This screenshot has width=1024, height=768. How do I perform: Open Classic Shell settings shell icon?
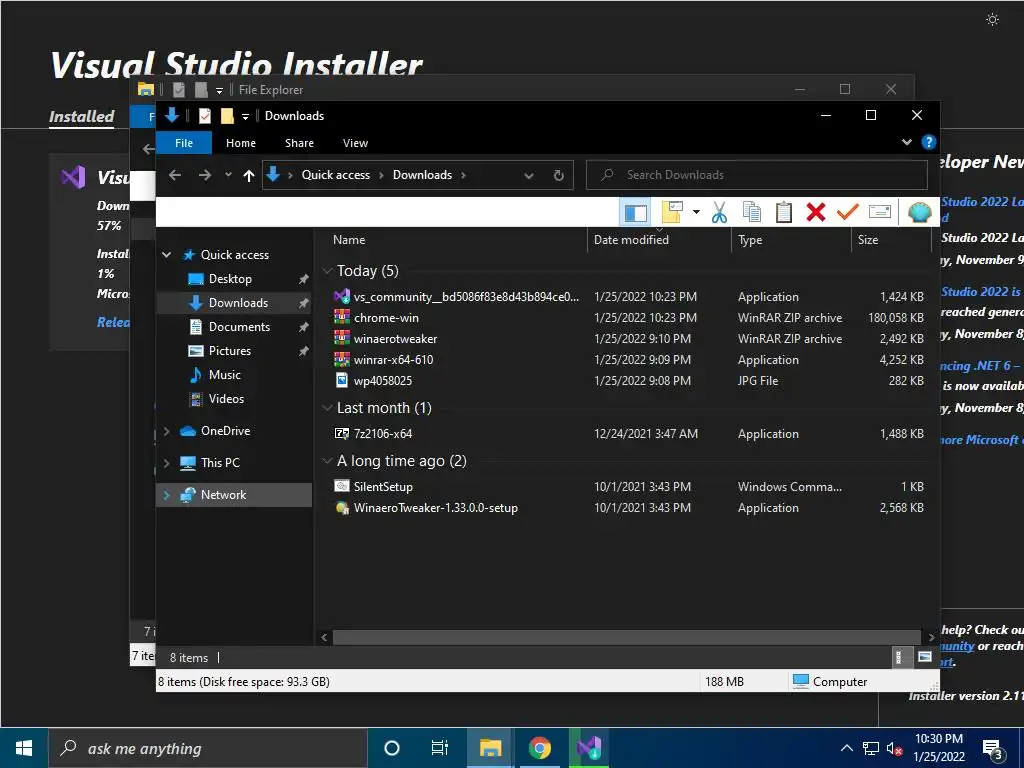[920, 212]
